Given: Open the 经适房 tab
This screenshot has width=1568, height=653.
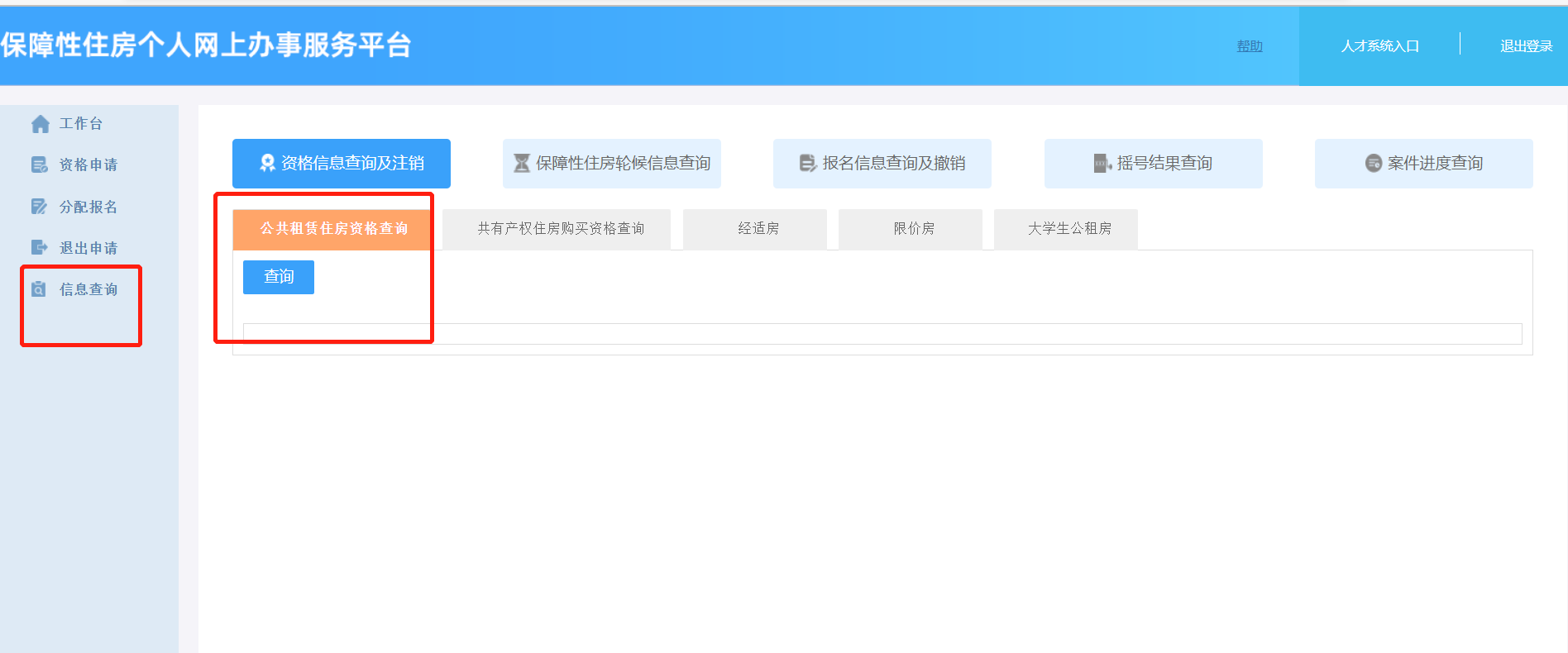Looking at the screenshot, I should tap(758, 229).
